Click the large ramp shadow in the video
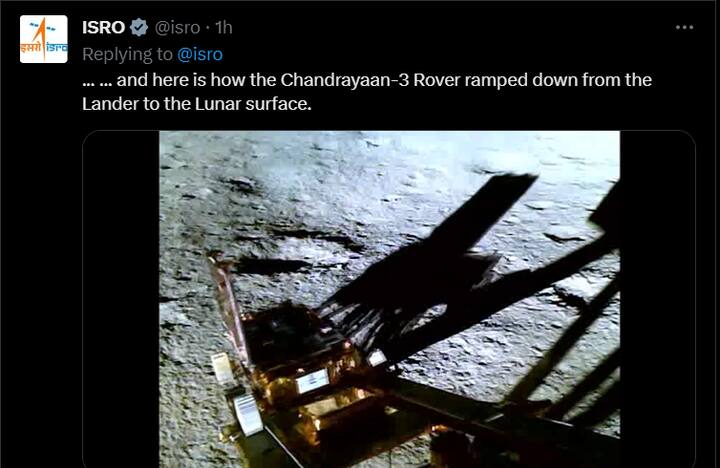The height and width of the screenshot is (468, 720). (440, 250)
